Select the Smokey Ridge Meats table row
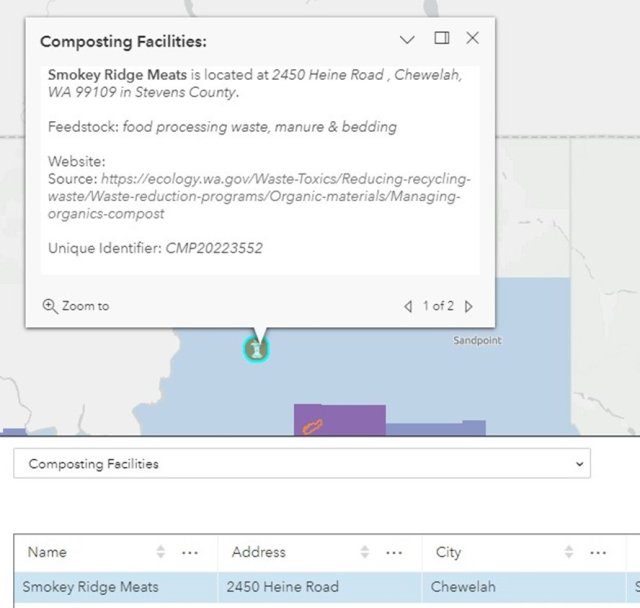Viewport: 640px width, 608px height. 90,587
